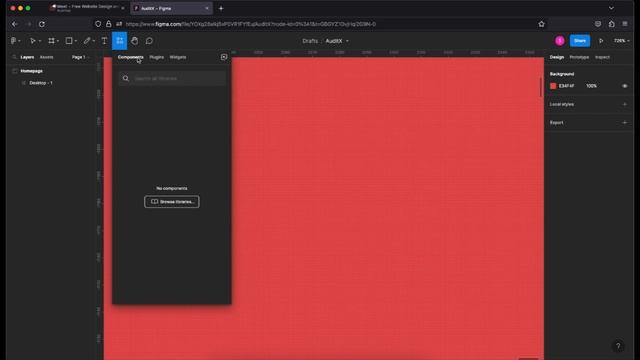The height and width of the screenshot is (360, 640).
Task: Click the tracking protection shield icon
Action: click(x=98, y=24)
